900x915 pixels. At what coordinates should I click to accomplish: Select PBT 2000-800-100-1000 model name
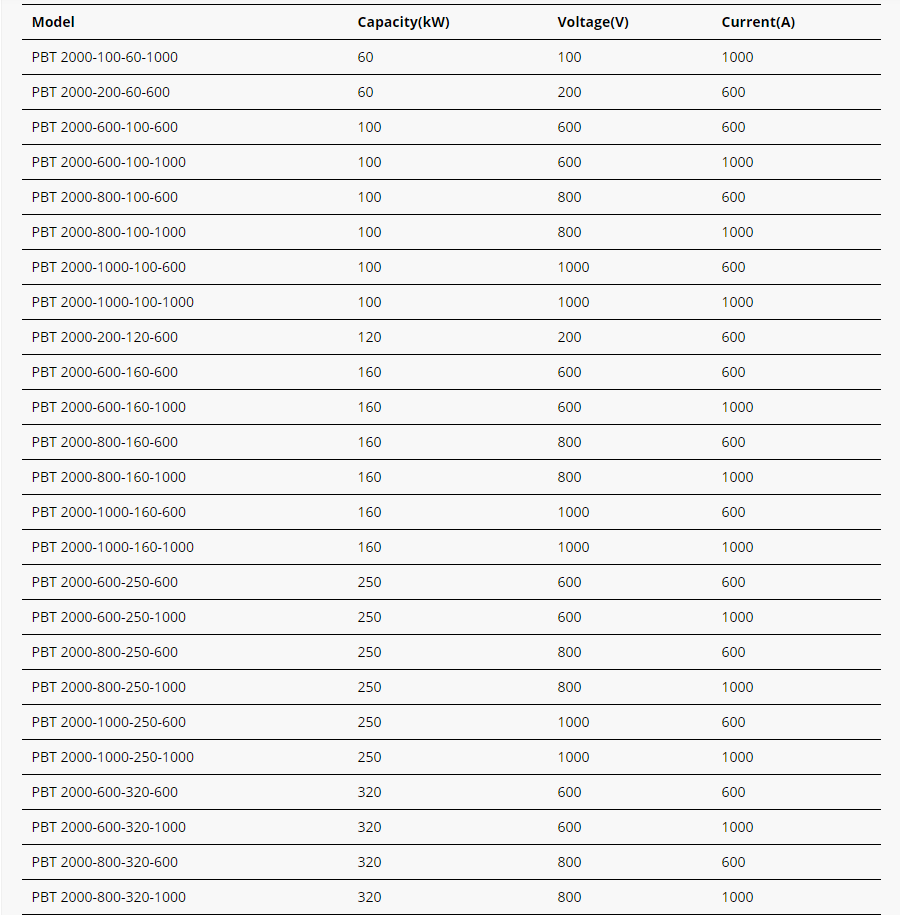point(109,232)
